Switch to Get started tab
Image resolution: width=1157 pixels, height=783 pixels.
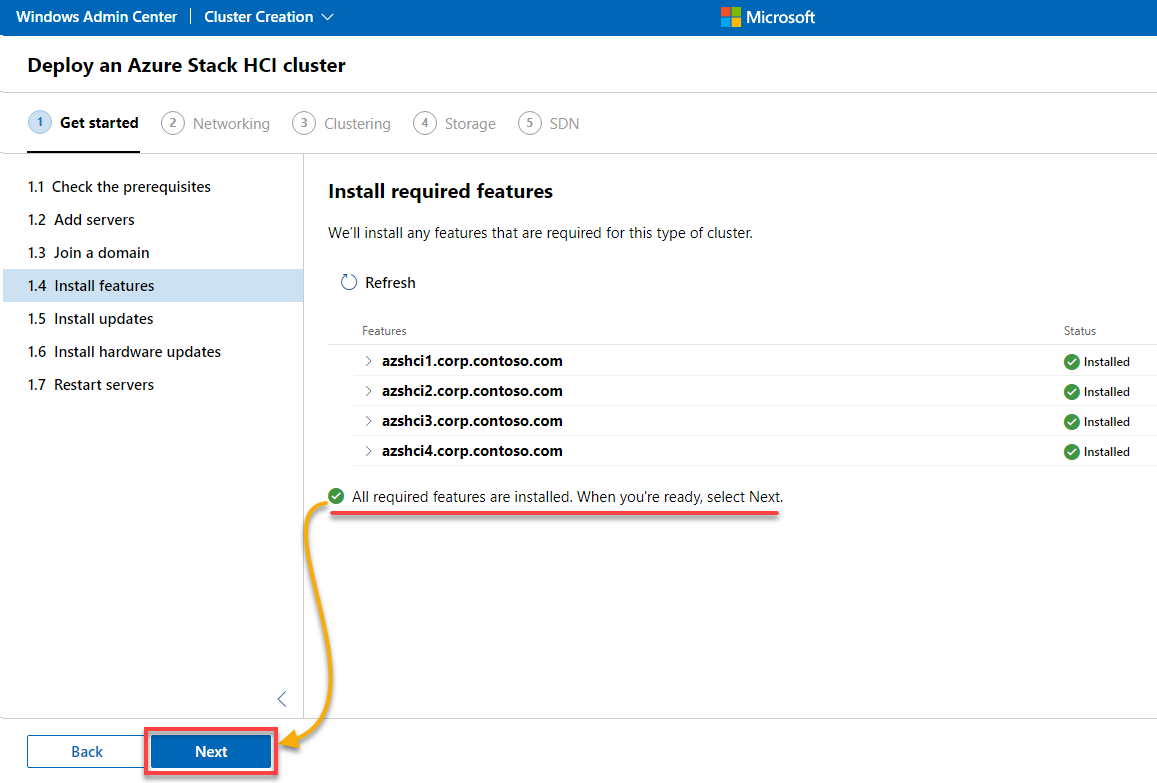[83, 123]
